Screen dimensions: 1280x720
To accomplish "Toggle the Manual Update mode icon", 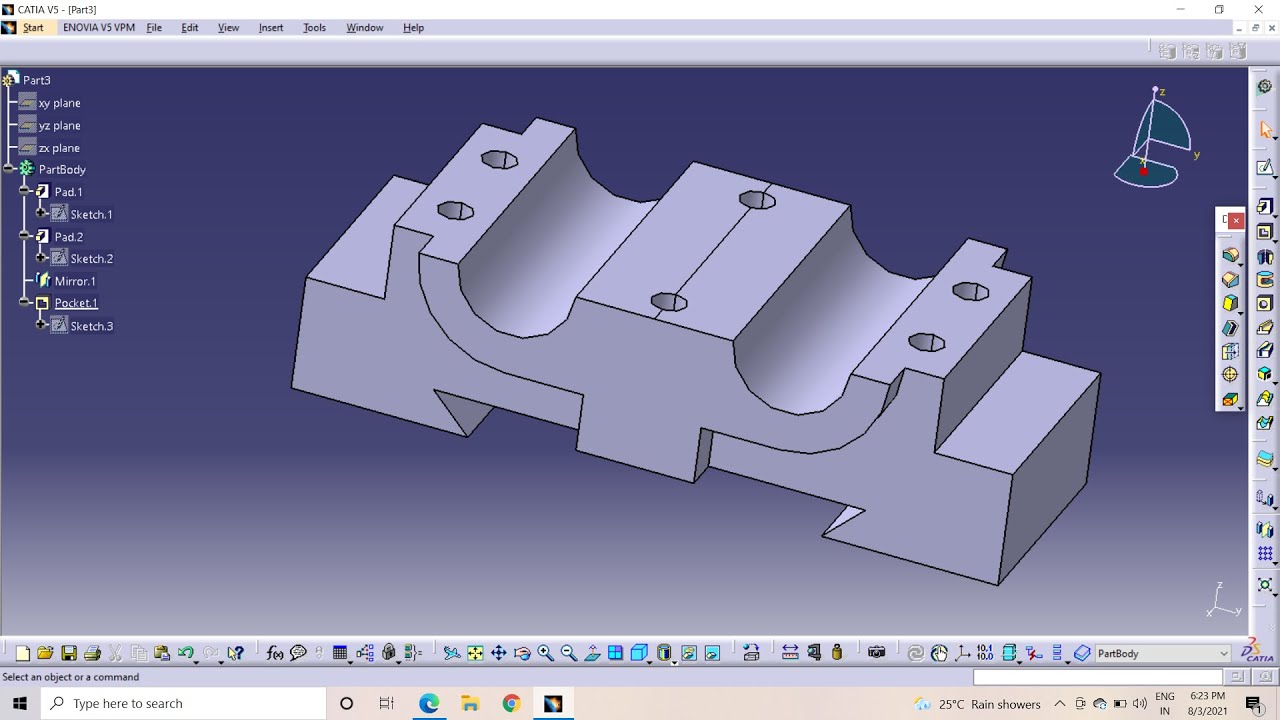I will point(939,653).
